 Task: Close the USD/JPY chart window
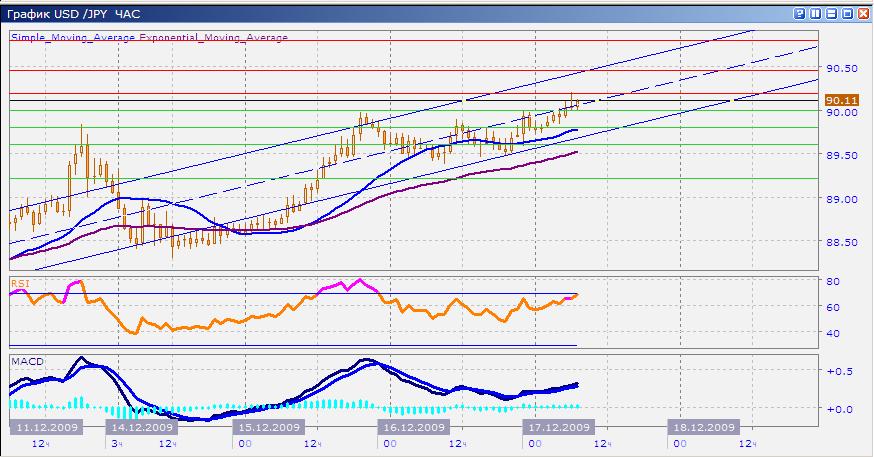[x=862, y=14]
